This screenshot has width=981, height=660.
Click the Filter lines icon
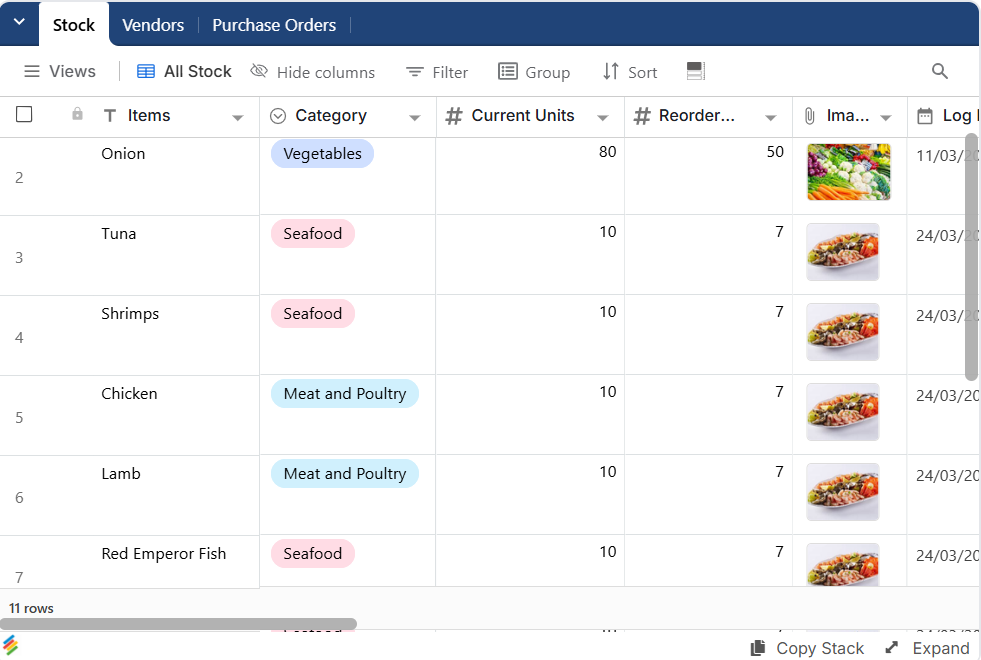click(x=414, y=73)
